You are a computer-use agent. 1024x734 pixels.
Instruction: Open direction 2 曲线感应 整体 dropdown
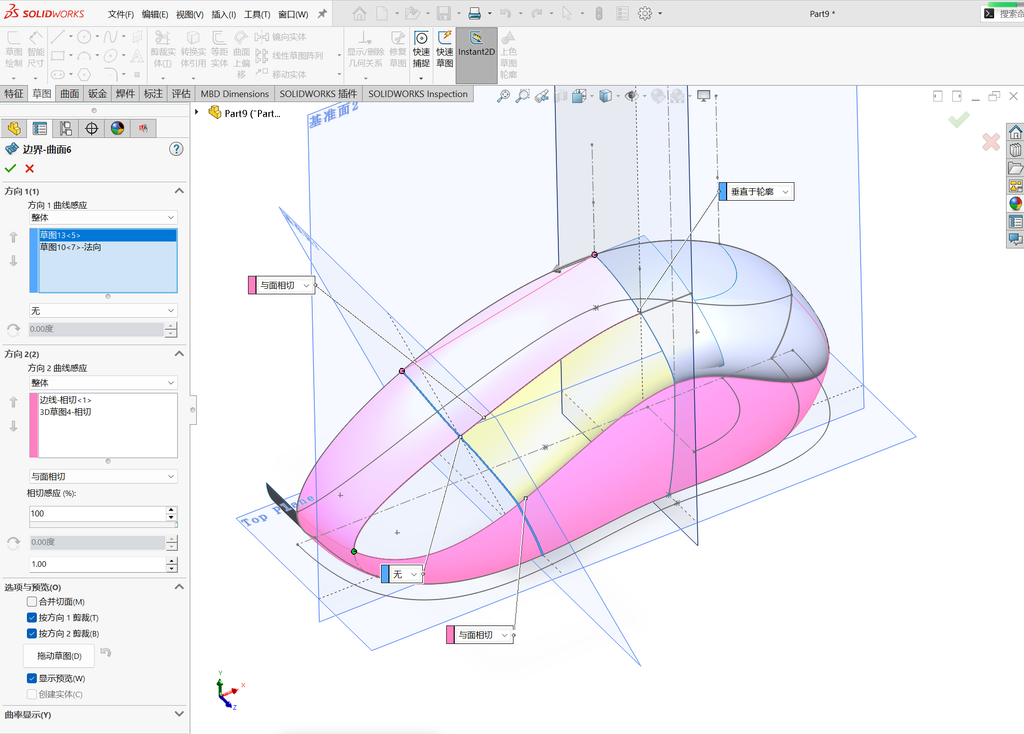[x=103, y=383]
